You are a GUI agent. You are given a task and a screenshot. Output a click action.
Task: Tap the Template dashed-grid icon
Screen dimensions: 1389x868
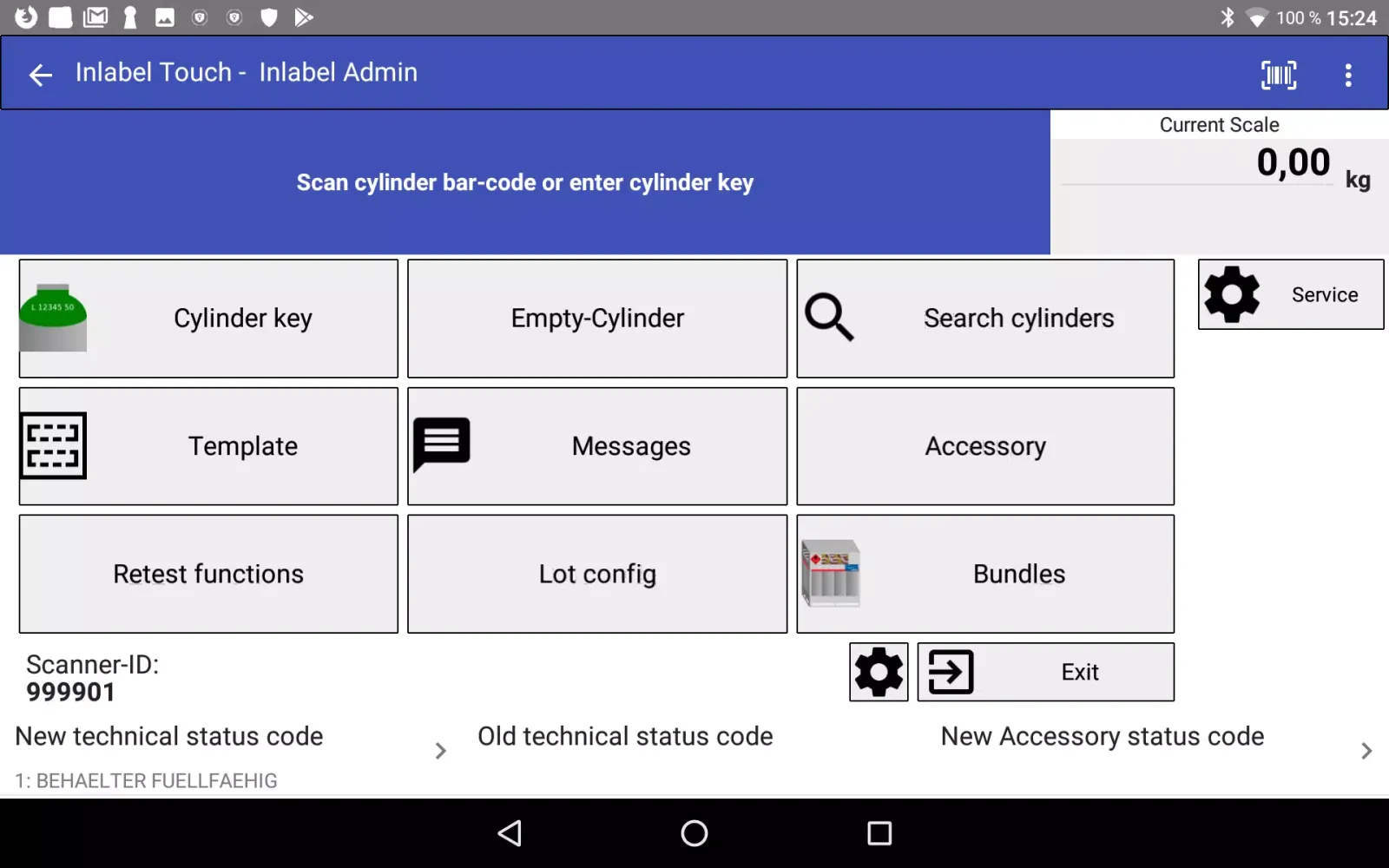pos(53,445)
